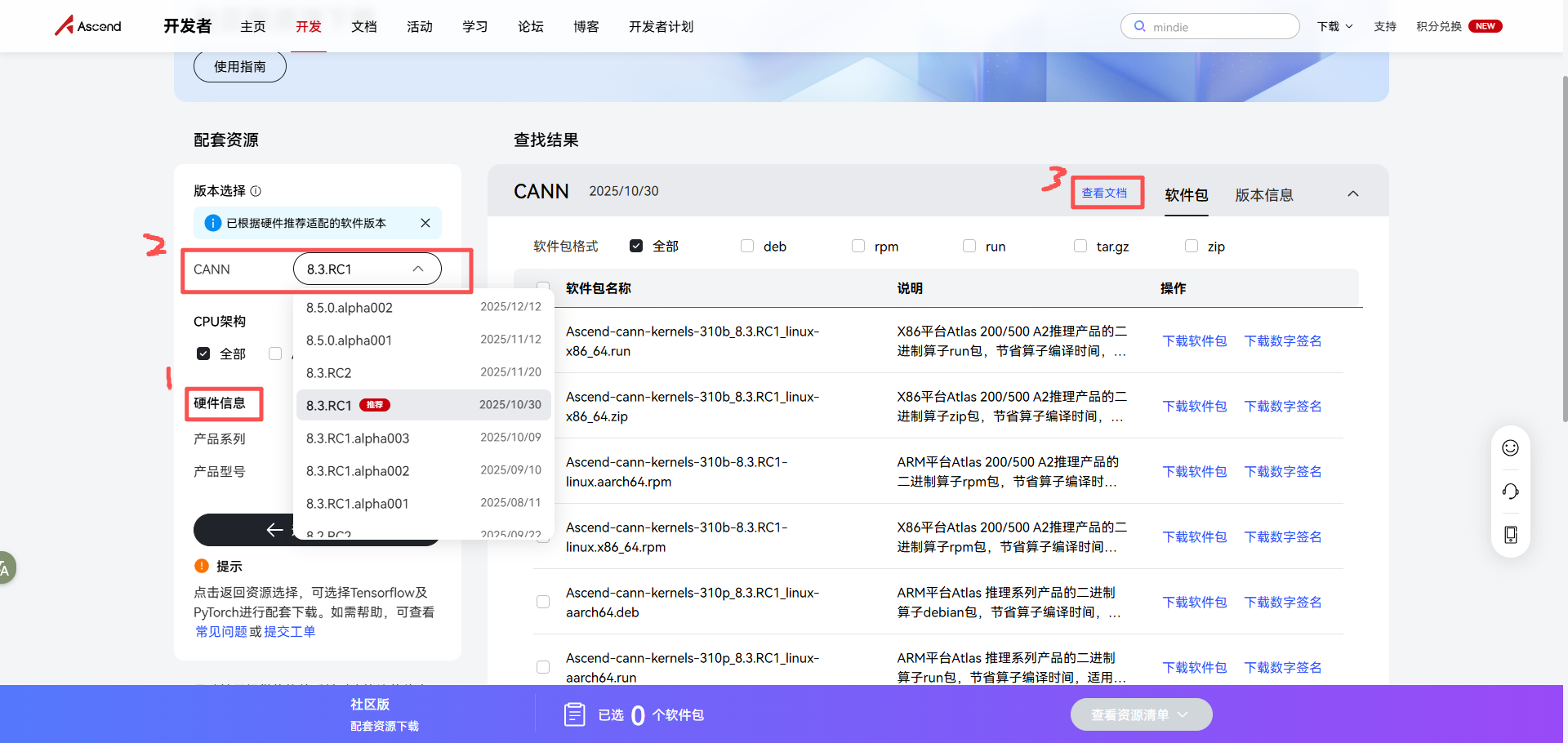Open the 提交工单 link
Screen dimensions: 1568x743
pyautogui.click(x=289, y=630)
